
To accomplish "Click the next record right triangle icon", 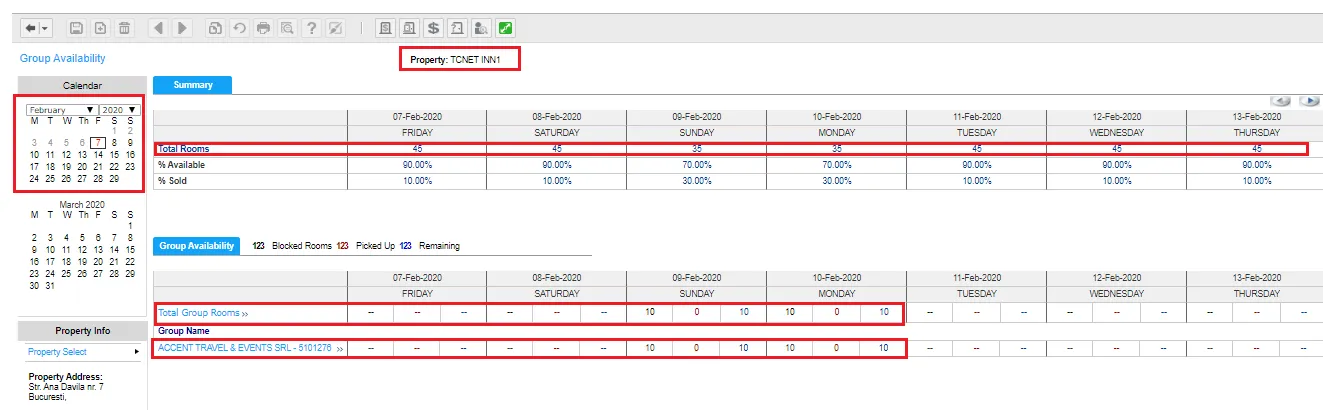I will coord(182,28).
